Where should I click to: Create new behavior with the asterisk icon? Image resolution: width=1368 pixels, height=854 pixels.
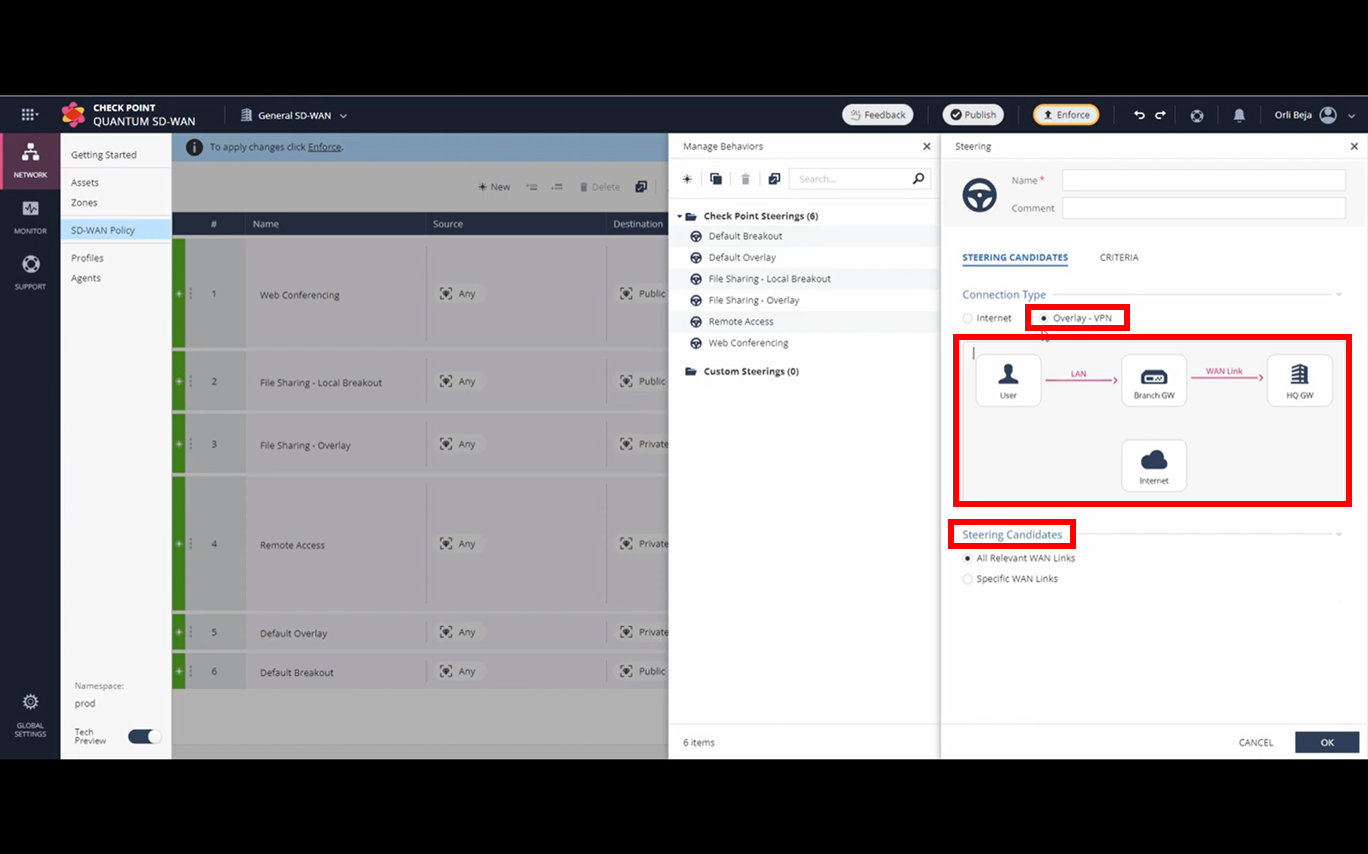click(687, 179)
